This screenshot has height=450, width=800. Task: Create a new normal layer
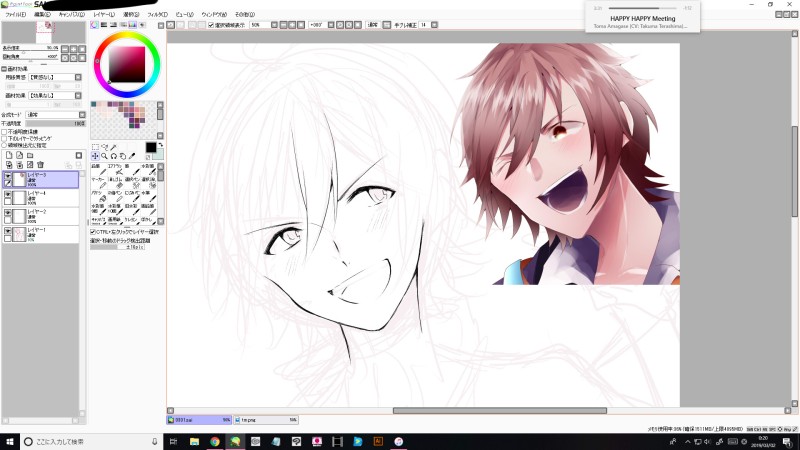click(x=9, y=155)
